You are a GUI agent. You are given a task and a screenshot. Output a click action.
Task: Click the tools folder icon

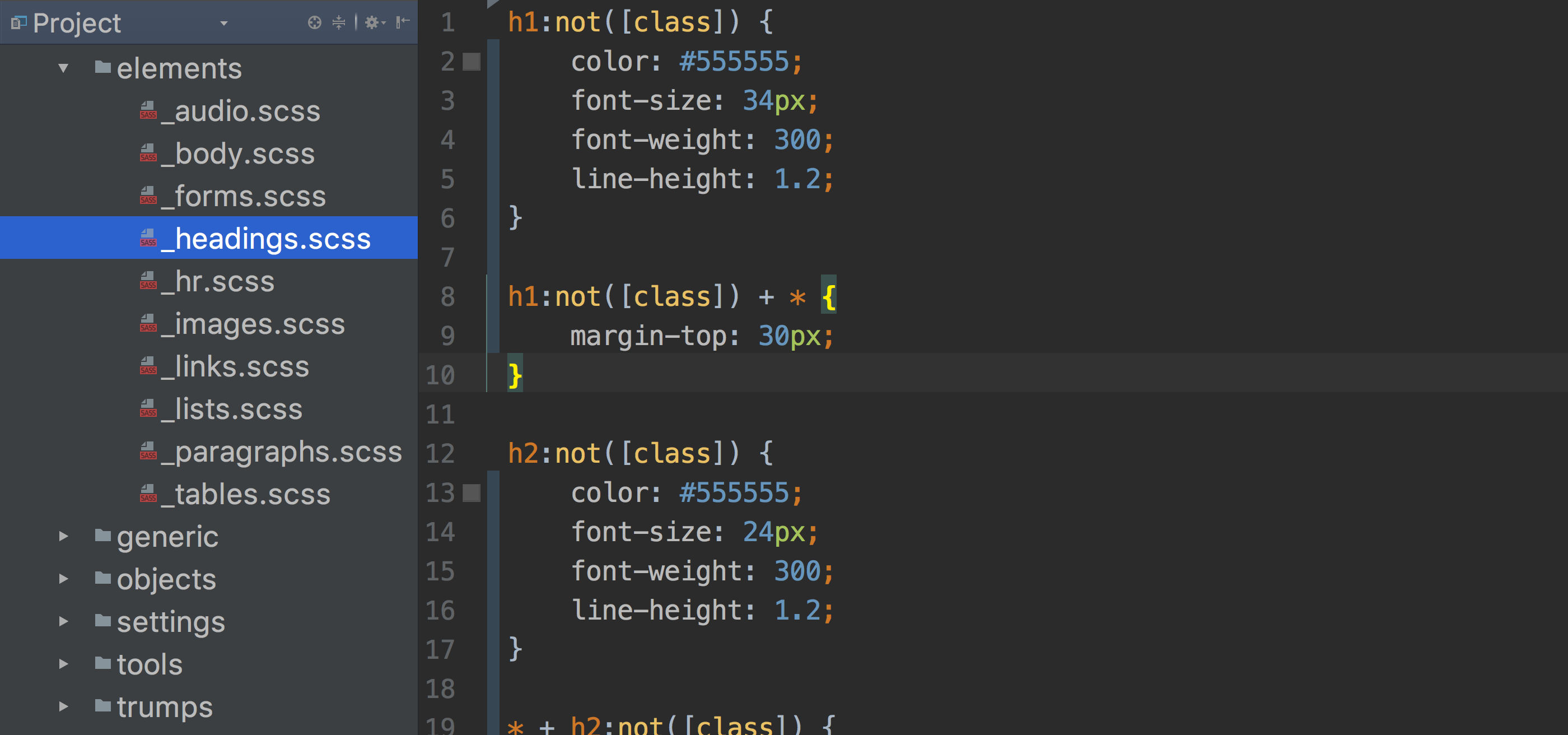point(103,663)
